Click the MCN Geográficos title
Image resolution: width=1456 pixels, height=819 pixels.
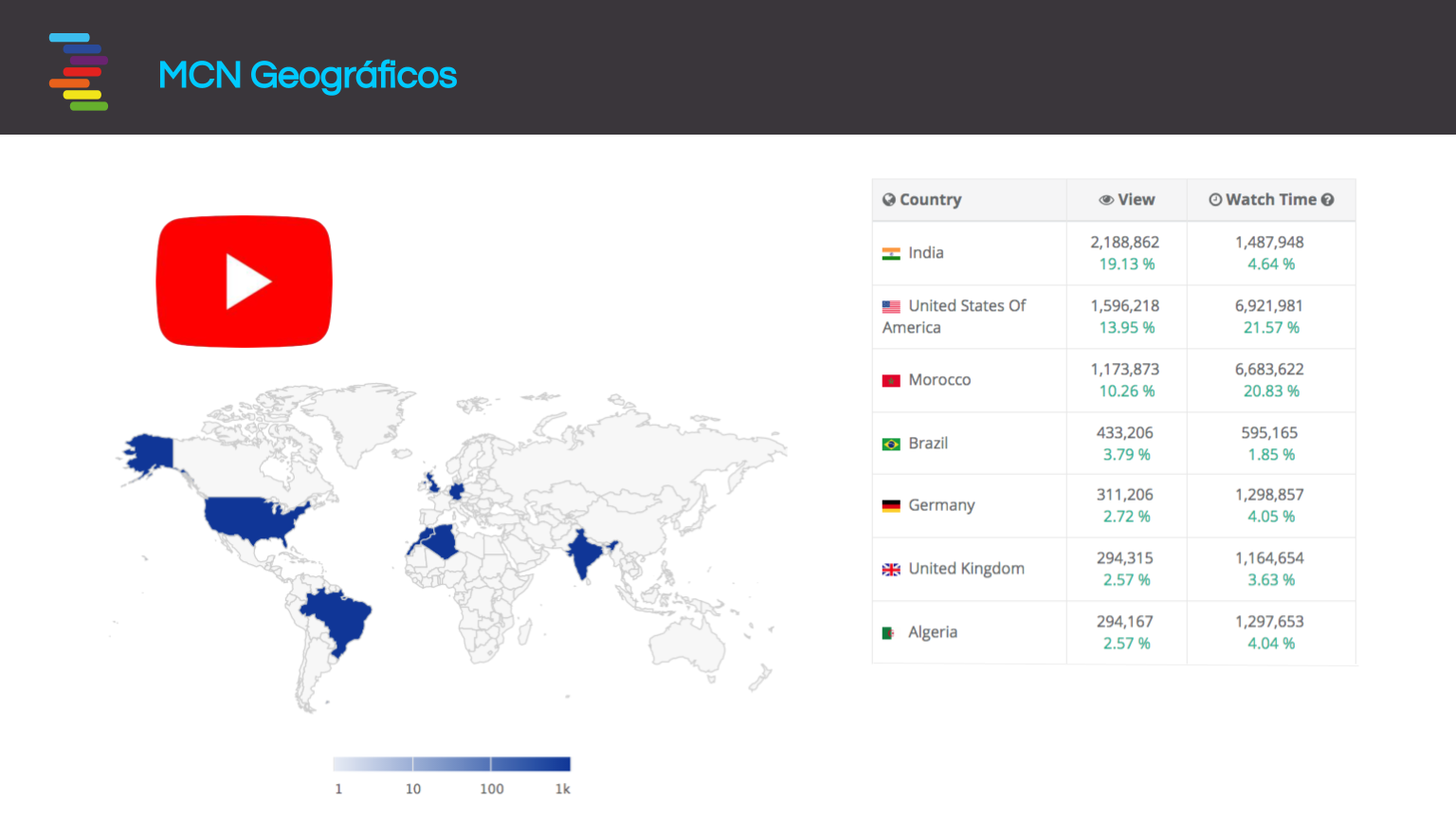[307, 75]
